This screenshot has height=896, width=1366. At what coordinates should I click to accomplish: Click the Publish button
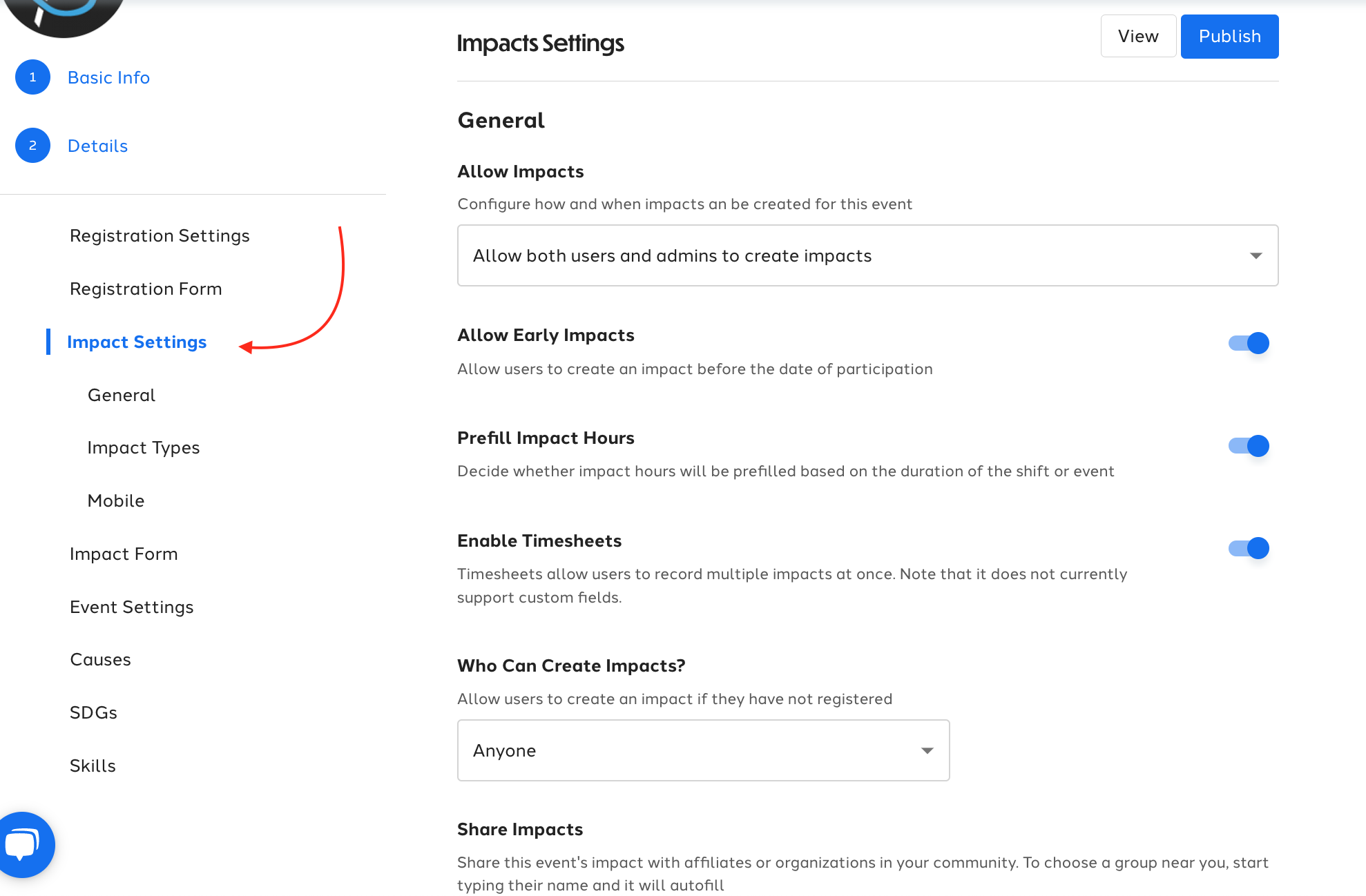point(1229,37)
